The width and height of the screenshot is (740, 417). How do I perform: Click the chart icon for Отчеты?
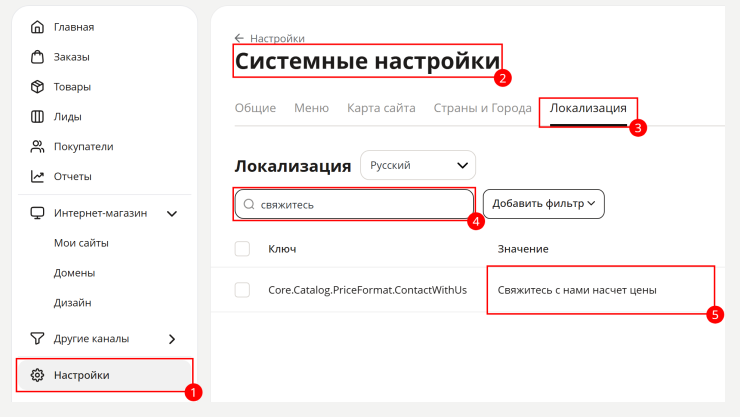tap(37, 176)
